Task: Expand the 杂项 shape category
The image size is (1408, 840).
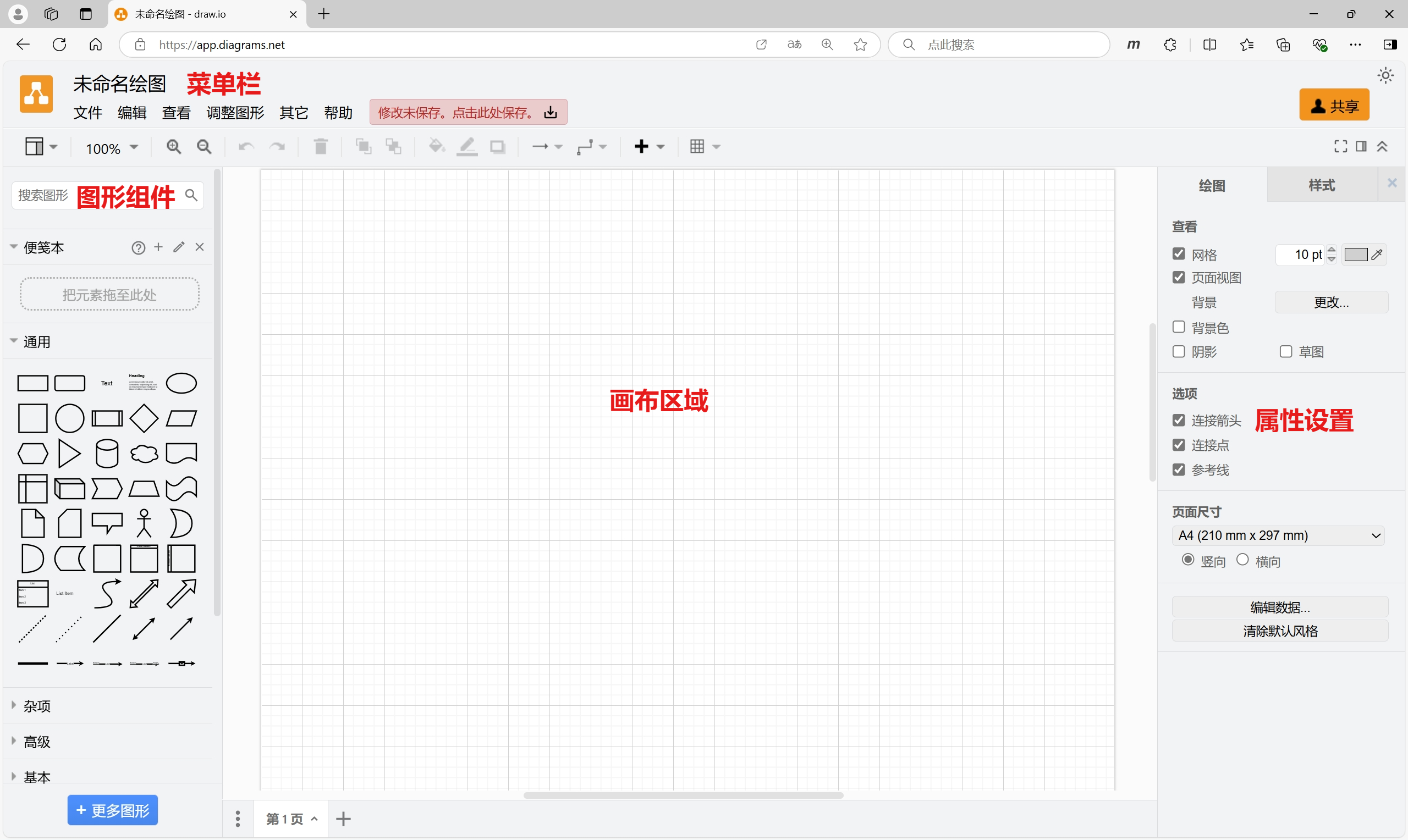Action: click(x=37, y=706)
